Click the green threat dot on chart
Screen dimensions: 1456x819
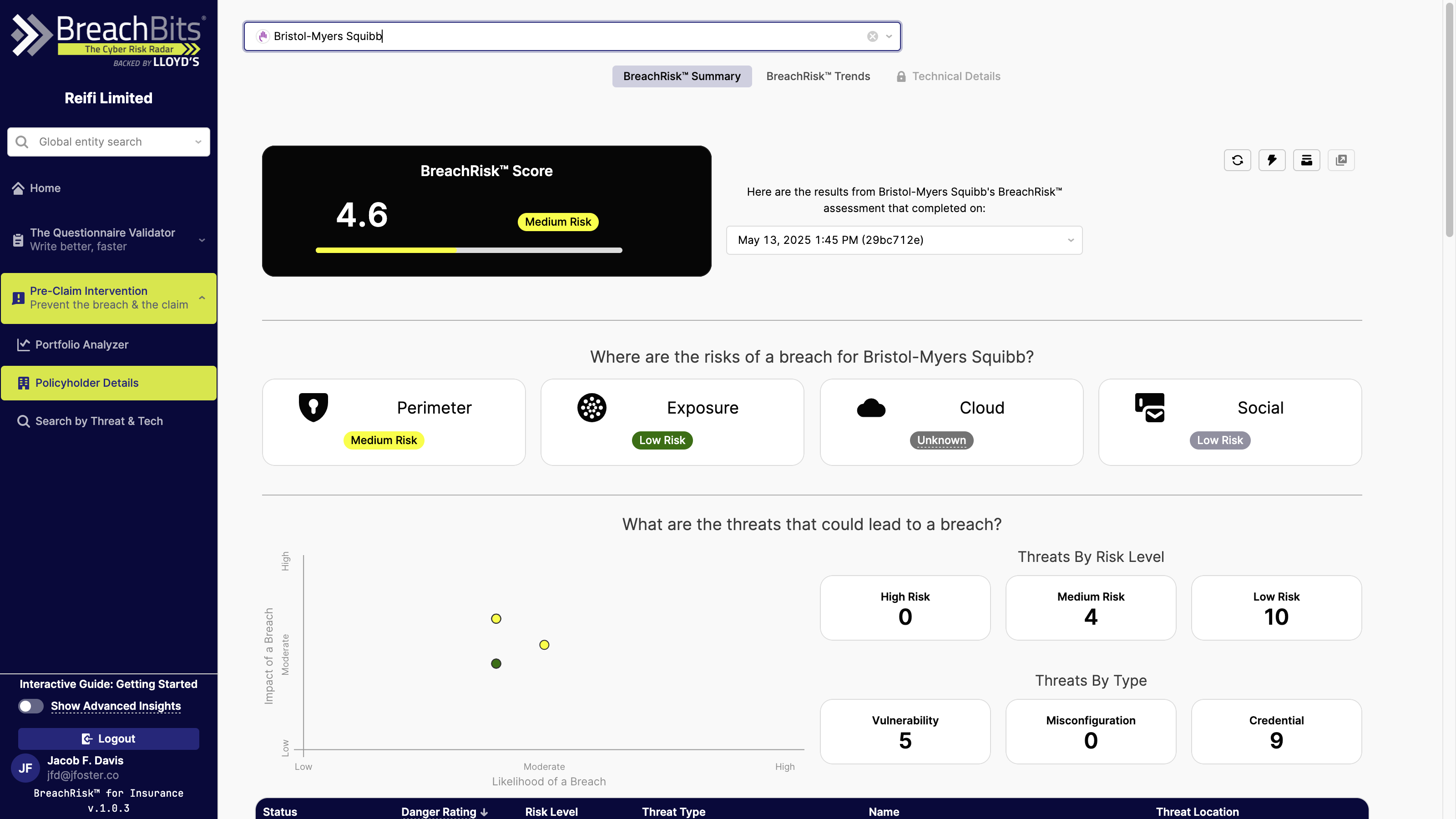tap(495, 663)
